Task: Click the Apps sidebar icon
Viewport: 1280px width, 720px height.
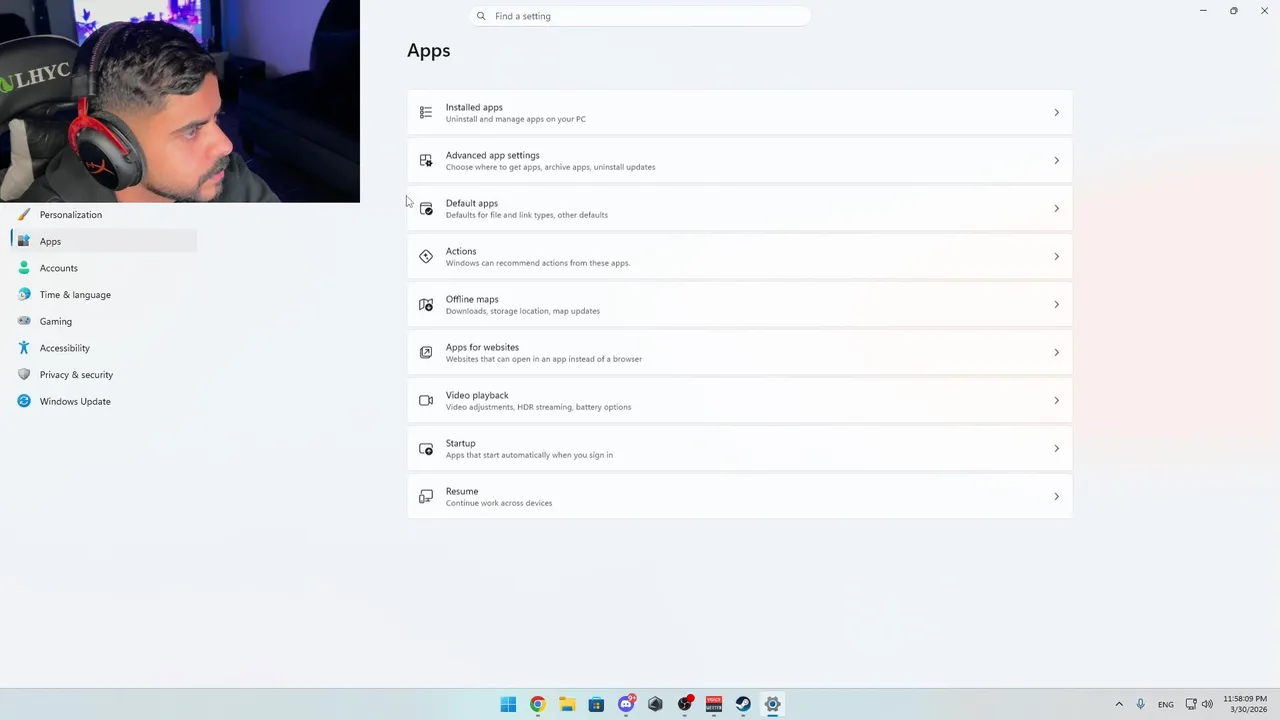Action: [x=24, y=241]
